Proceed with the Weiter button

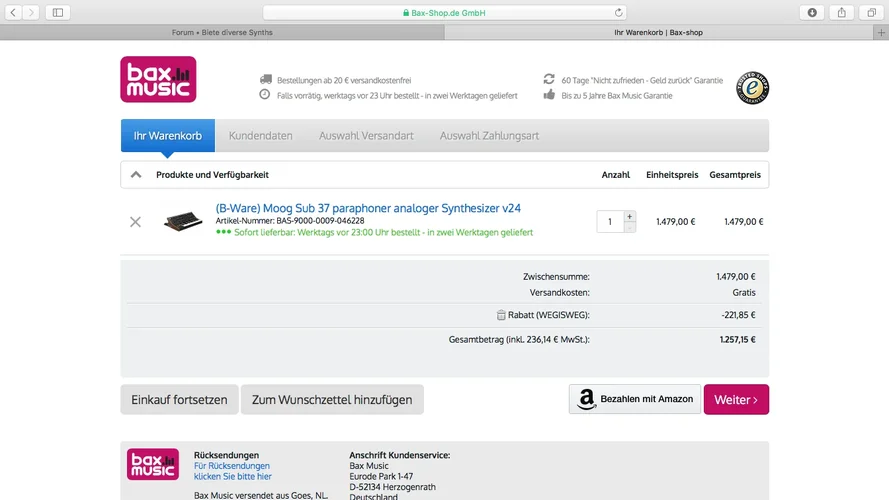[x=736, y=400]
